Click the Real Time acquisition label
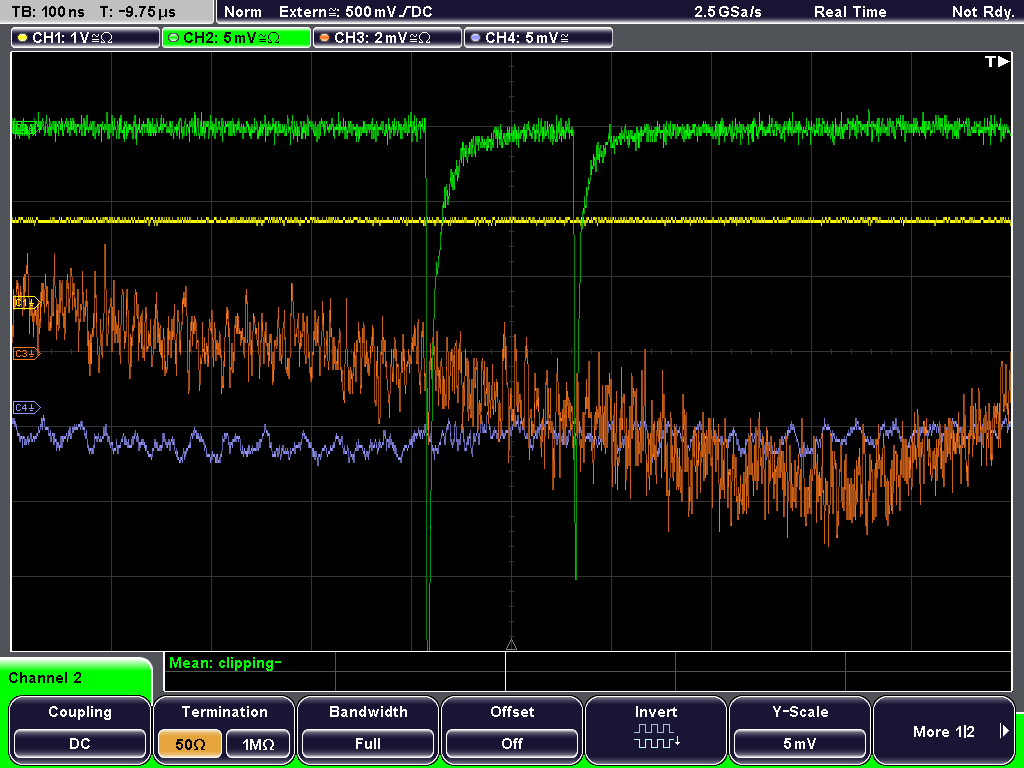1024x768 pixels. pyautogui.click(x=850, y=12)
